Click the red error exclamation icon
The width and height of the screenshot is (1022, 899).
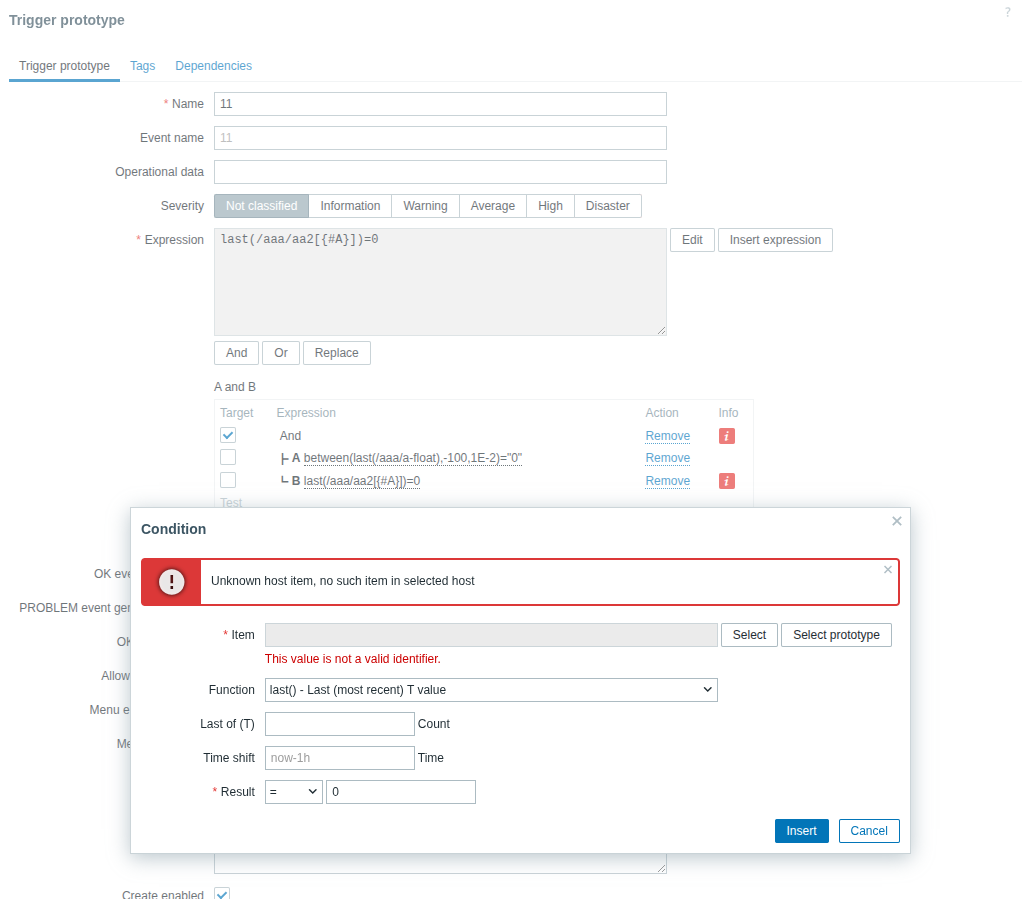(172, 582)
